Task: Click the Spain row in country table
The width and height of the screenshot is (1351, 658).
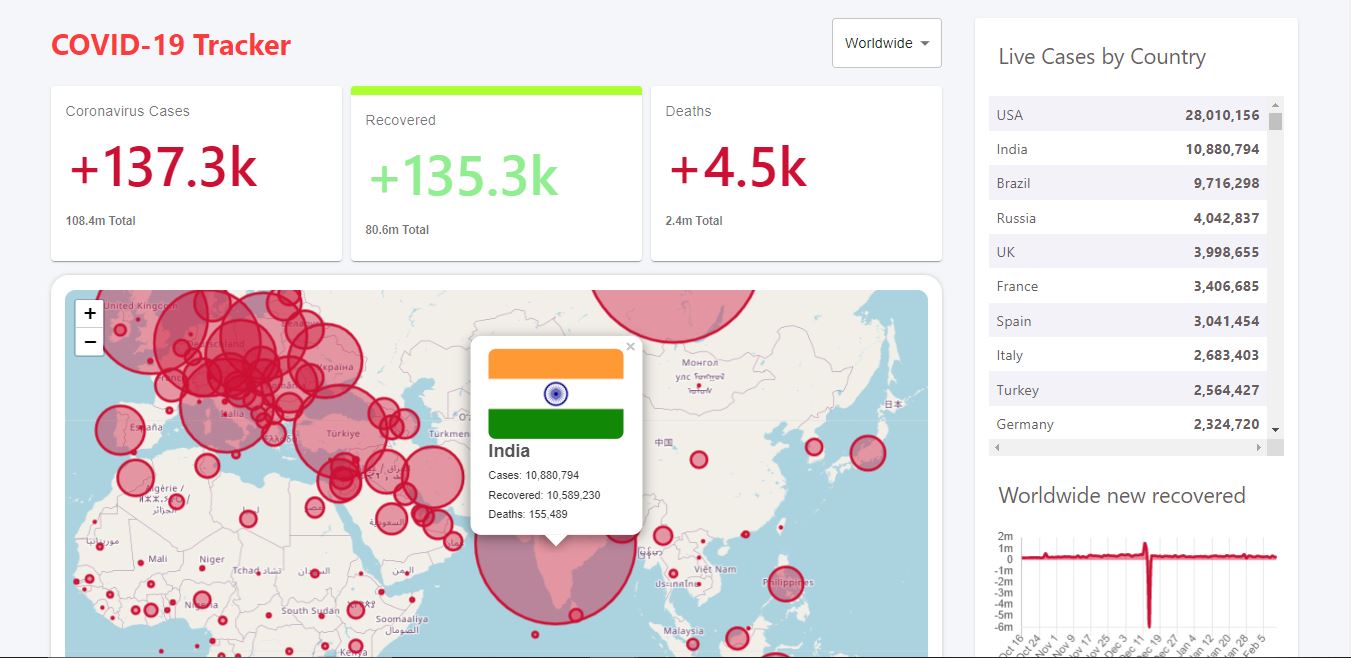Action: click(1128, 321)
